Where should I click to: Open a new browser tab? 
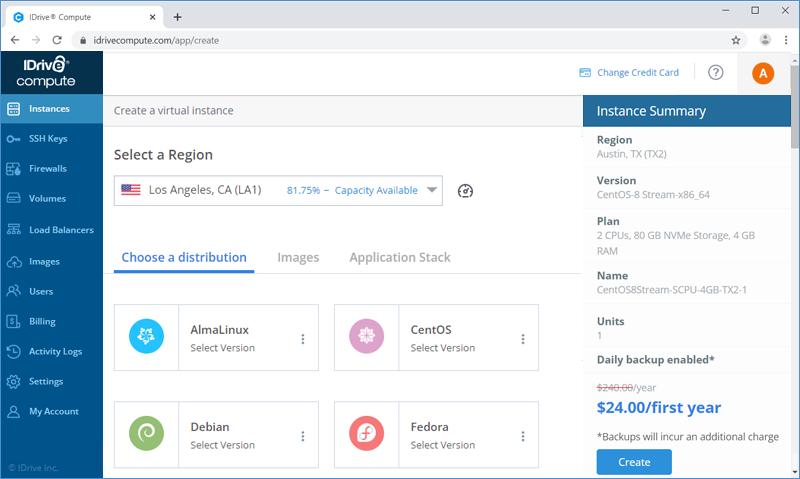[177, 17]
